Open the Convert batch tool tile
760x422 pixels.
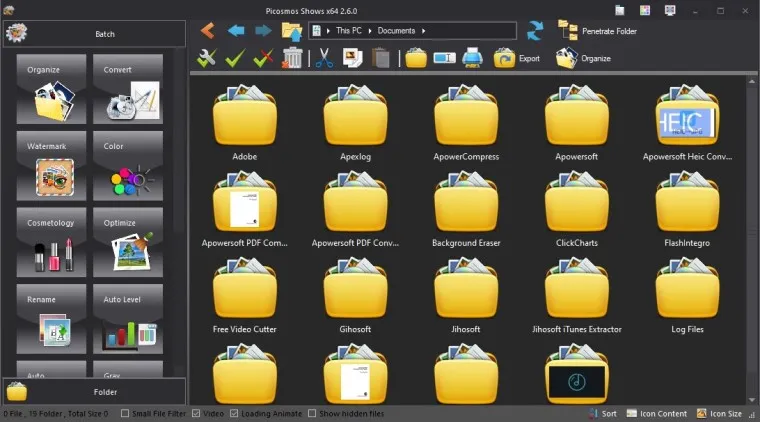tap(128, 89)
